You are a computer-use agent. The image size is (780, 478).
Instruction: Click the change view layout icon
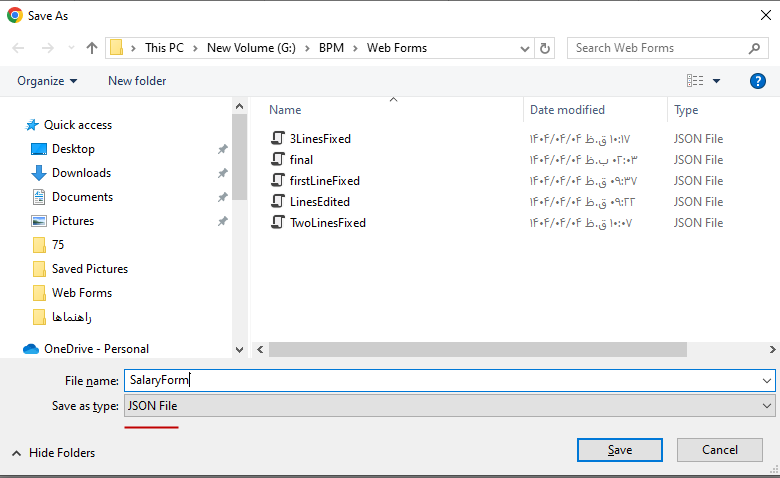pos(695,81)
